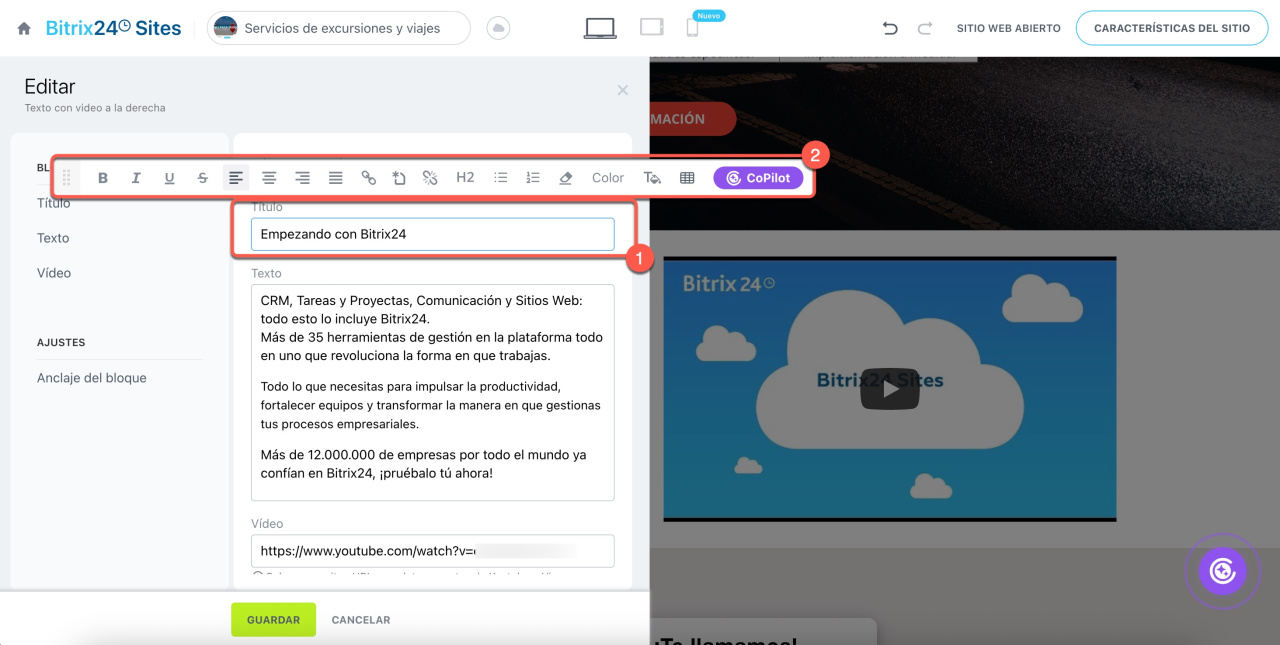Align text to the right

(302, 178)
